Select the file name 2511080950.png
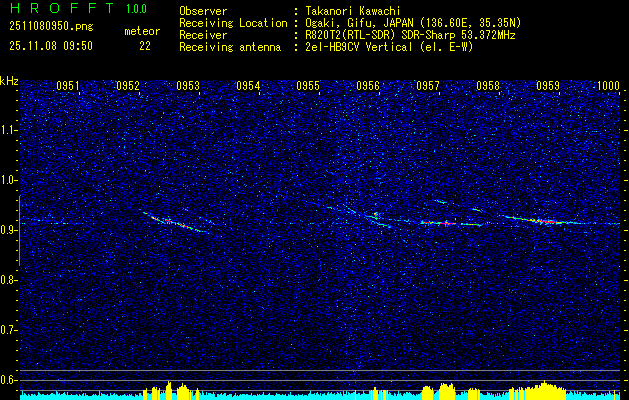Screen dimensions: 629x400 [x=51, y=27]
